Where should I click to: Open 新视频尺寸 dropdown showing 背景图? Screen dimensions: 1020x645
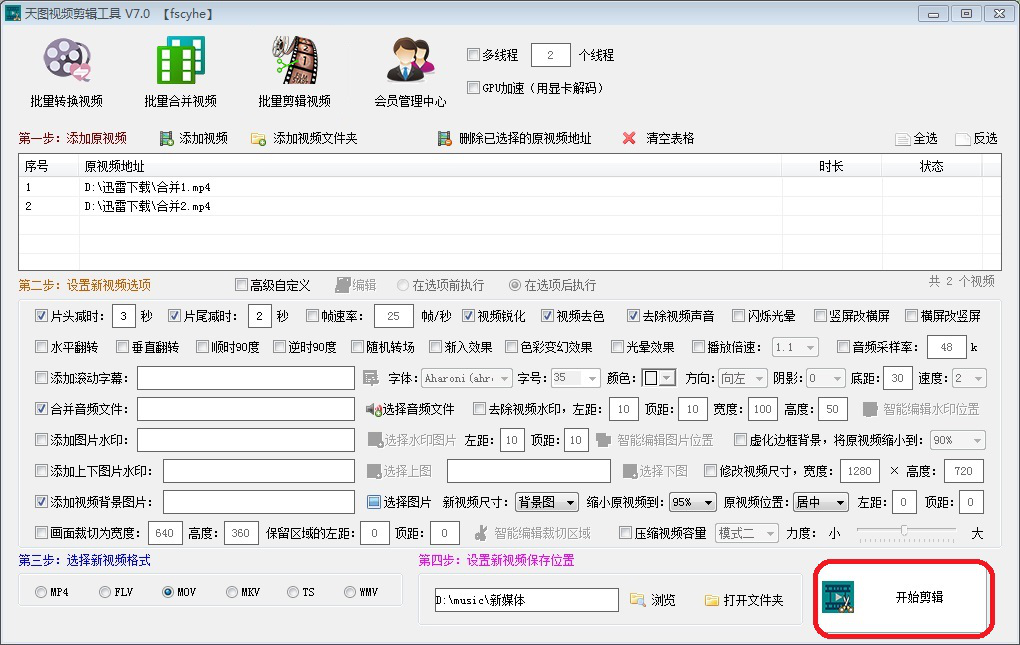point(546,502)
